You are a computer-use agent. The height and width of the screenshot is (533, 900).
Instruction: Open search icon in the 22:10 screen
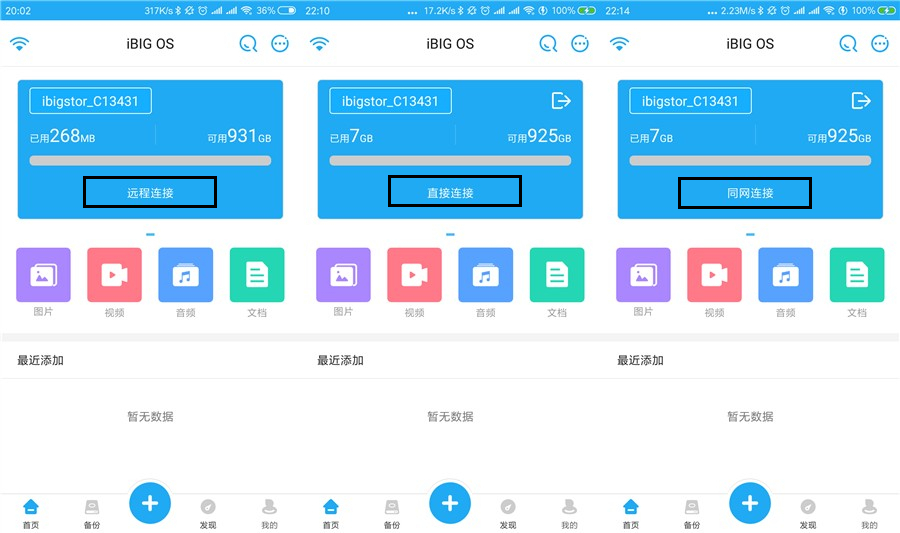548,44
